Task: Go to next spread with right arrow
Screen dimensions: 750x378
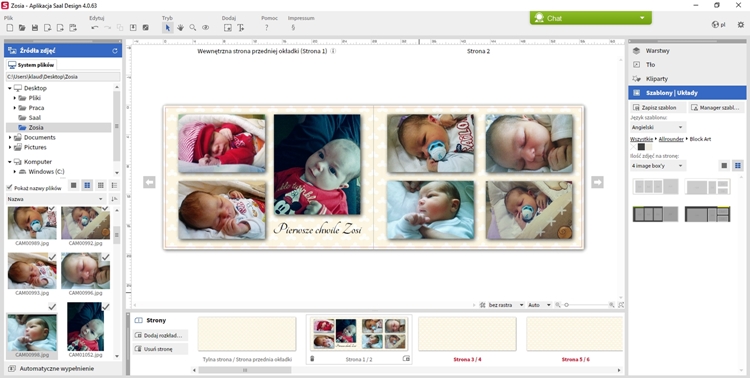Action: pos(597,182)
